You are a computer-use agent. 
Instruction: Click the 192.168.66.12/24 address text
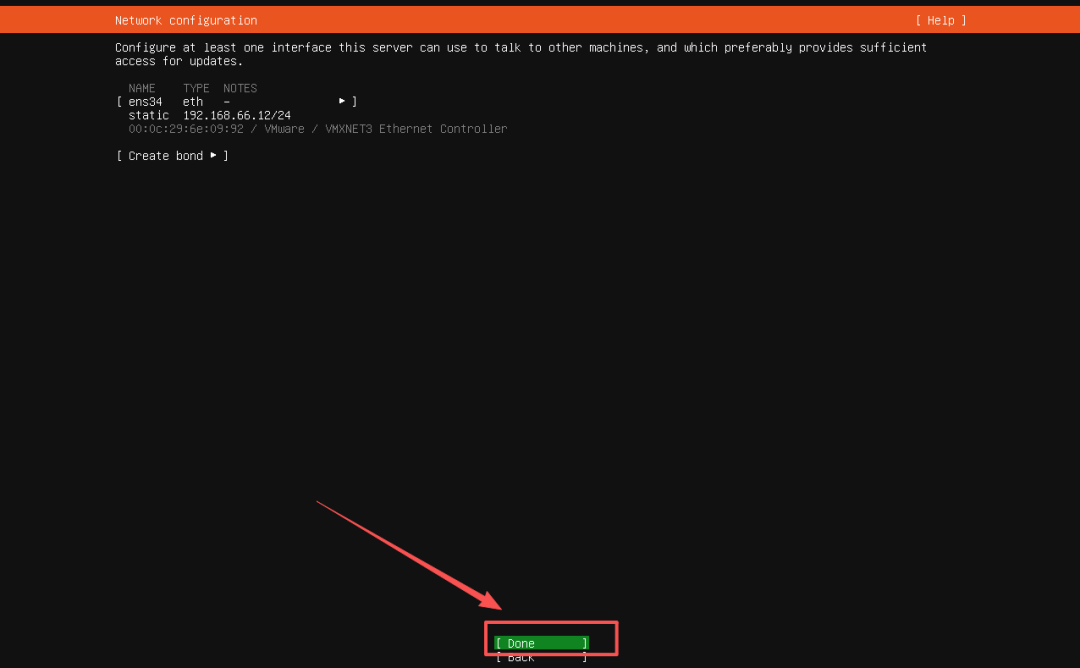(236, 116)
